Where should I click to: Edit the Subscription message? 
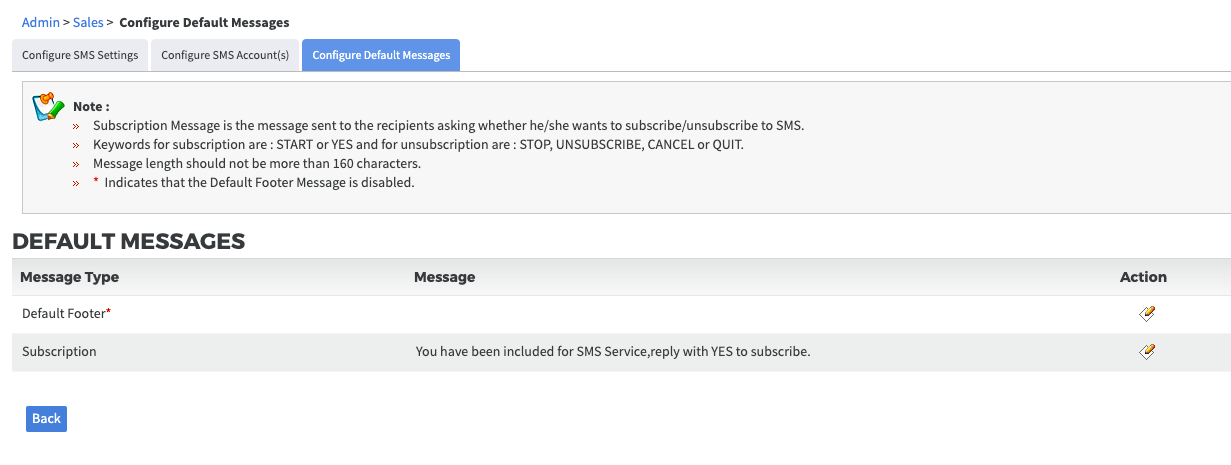[1148, 351]
